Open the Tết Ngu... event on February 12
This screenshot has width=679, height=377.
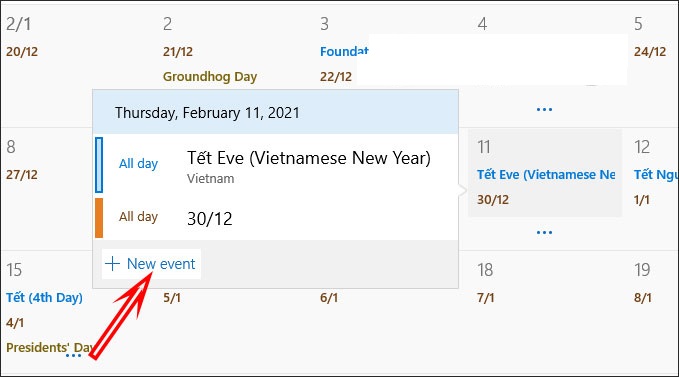coord(656,175)
